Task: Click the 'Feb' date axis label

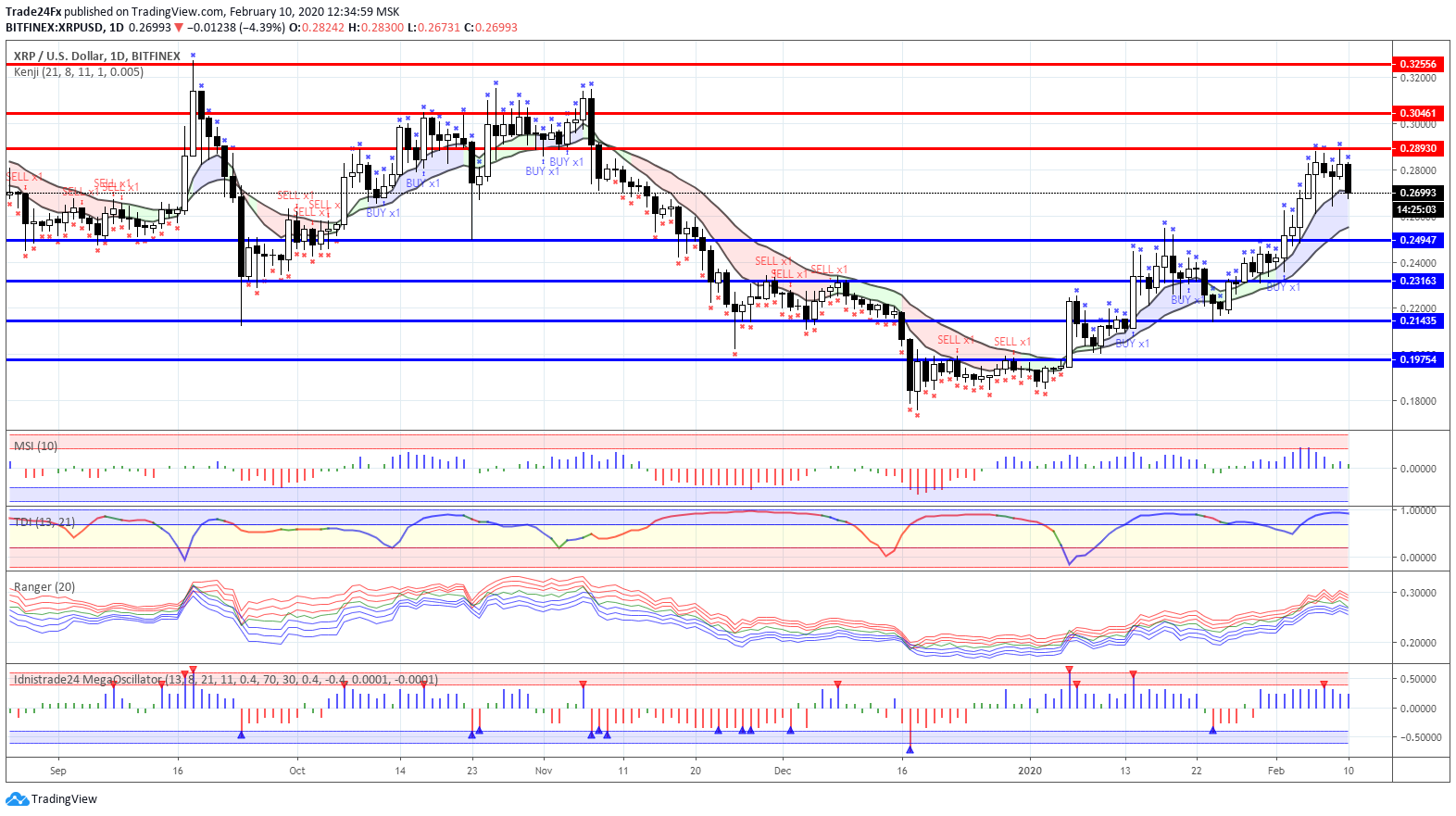Action: (1276, 771)
